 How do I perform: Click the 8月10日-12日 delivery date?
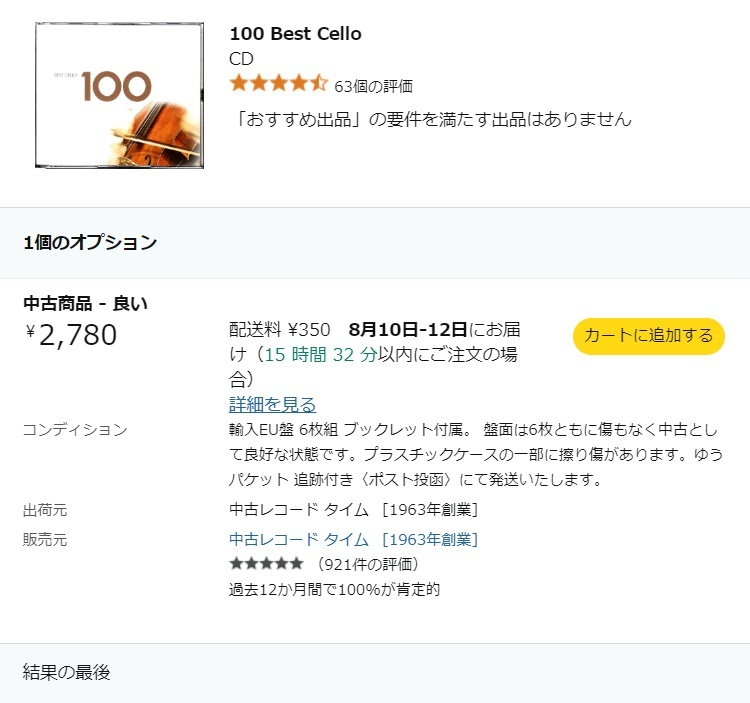point(408,329)
